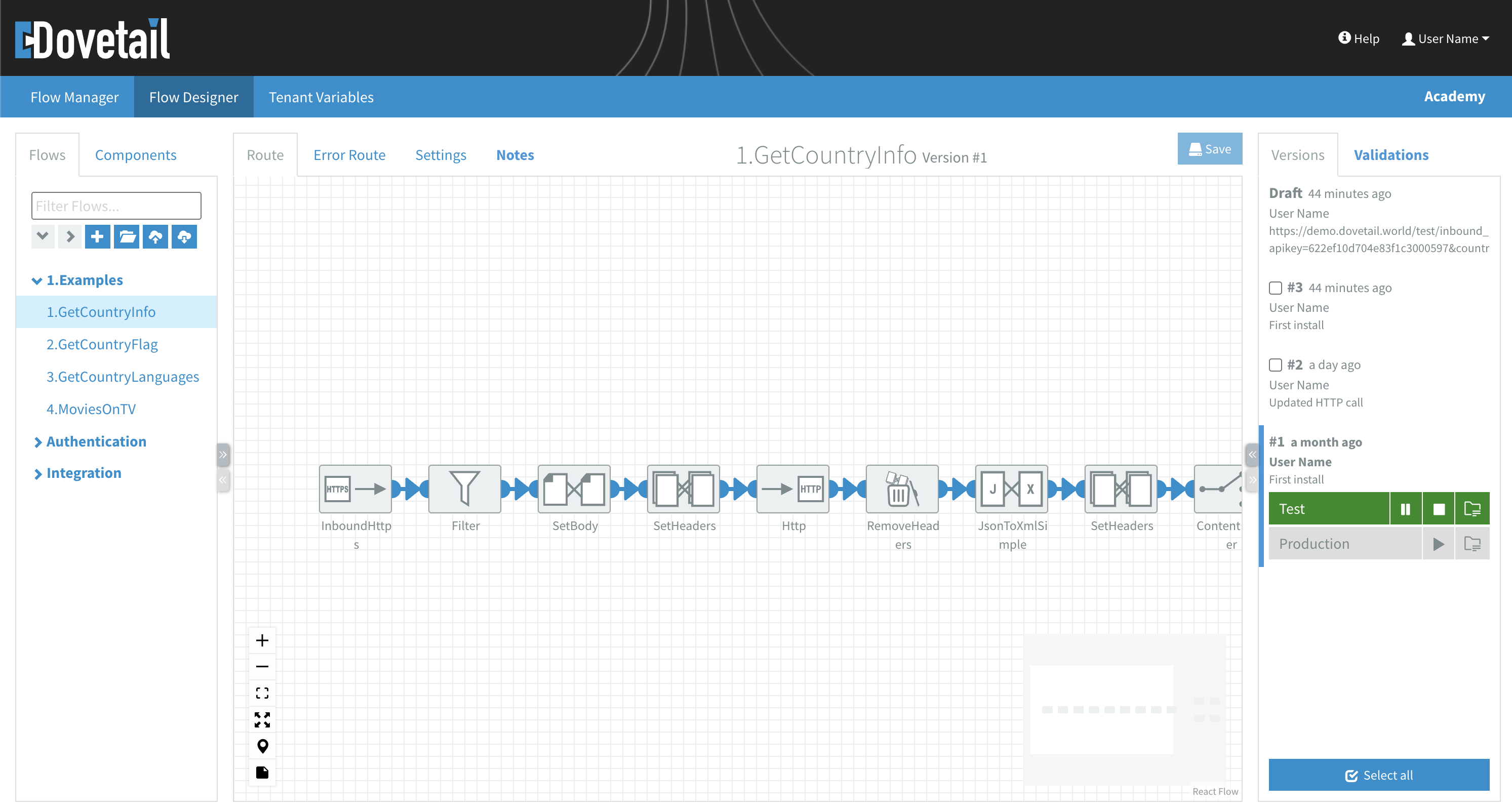The width and height of the screenshot is (1512, 811).
Task: Click the Test environment bar
Action: tap(1329, 509)
